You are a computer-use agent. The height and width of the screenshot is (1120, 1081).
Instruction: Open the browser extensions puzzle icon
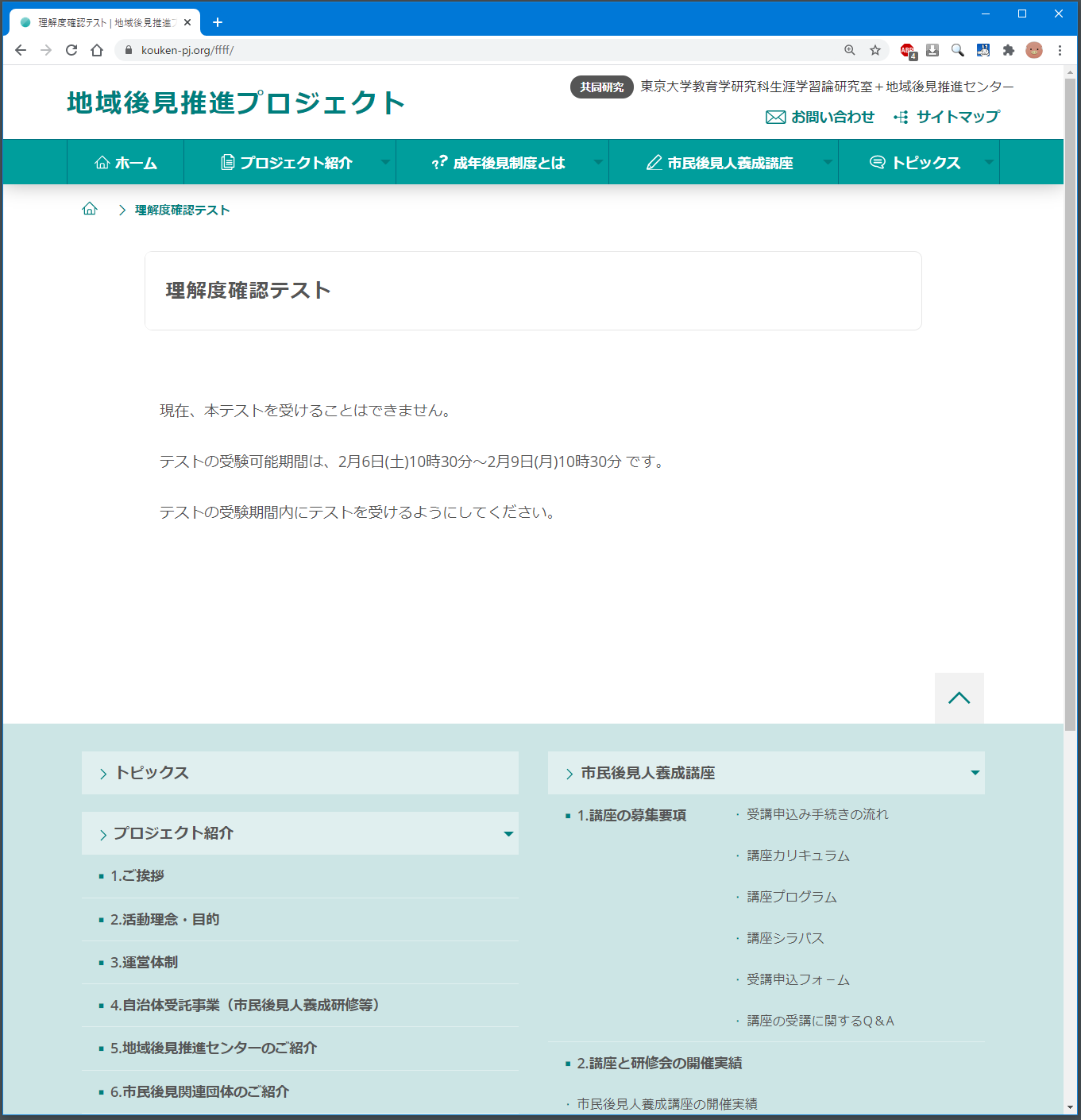pyautogui.click(x=1009, y=50)
